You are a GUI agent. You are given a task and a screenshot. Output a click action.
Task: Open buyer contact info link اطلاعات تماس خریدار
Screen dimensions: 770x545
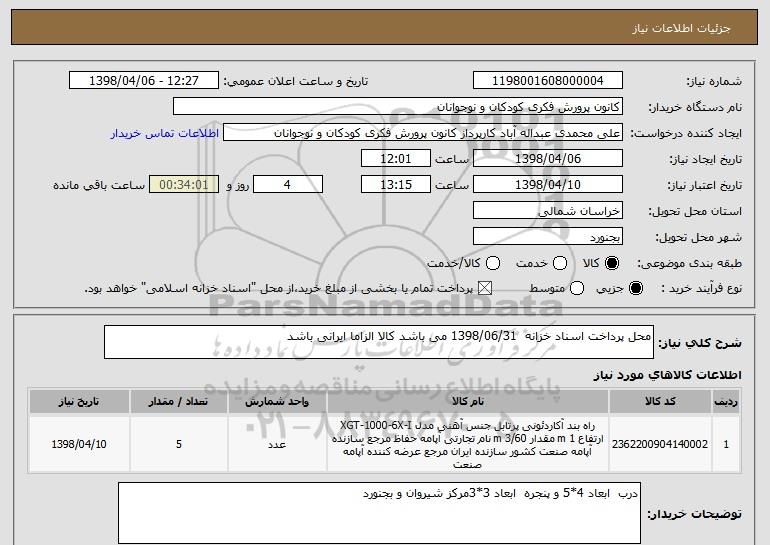click(x=165, y=133)
